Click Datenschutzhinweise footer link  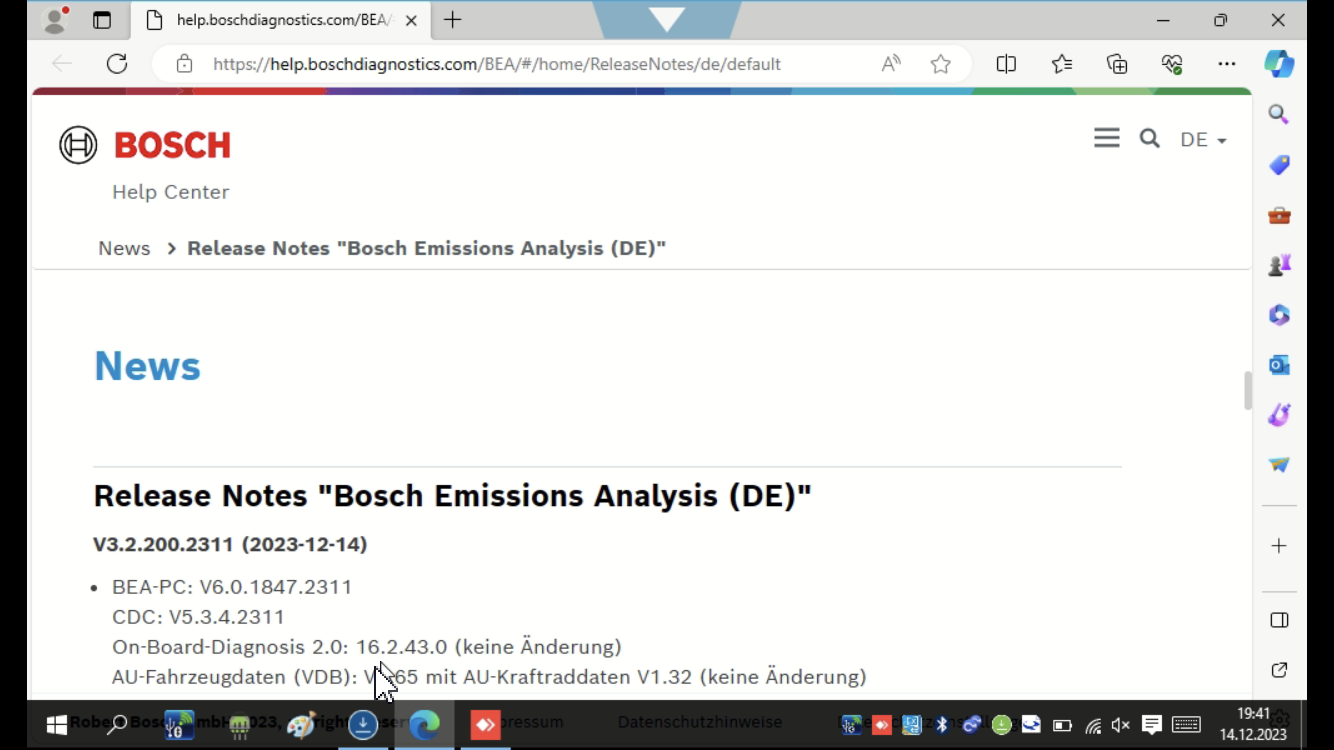[700, 722]
